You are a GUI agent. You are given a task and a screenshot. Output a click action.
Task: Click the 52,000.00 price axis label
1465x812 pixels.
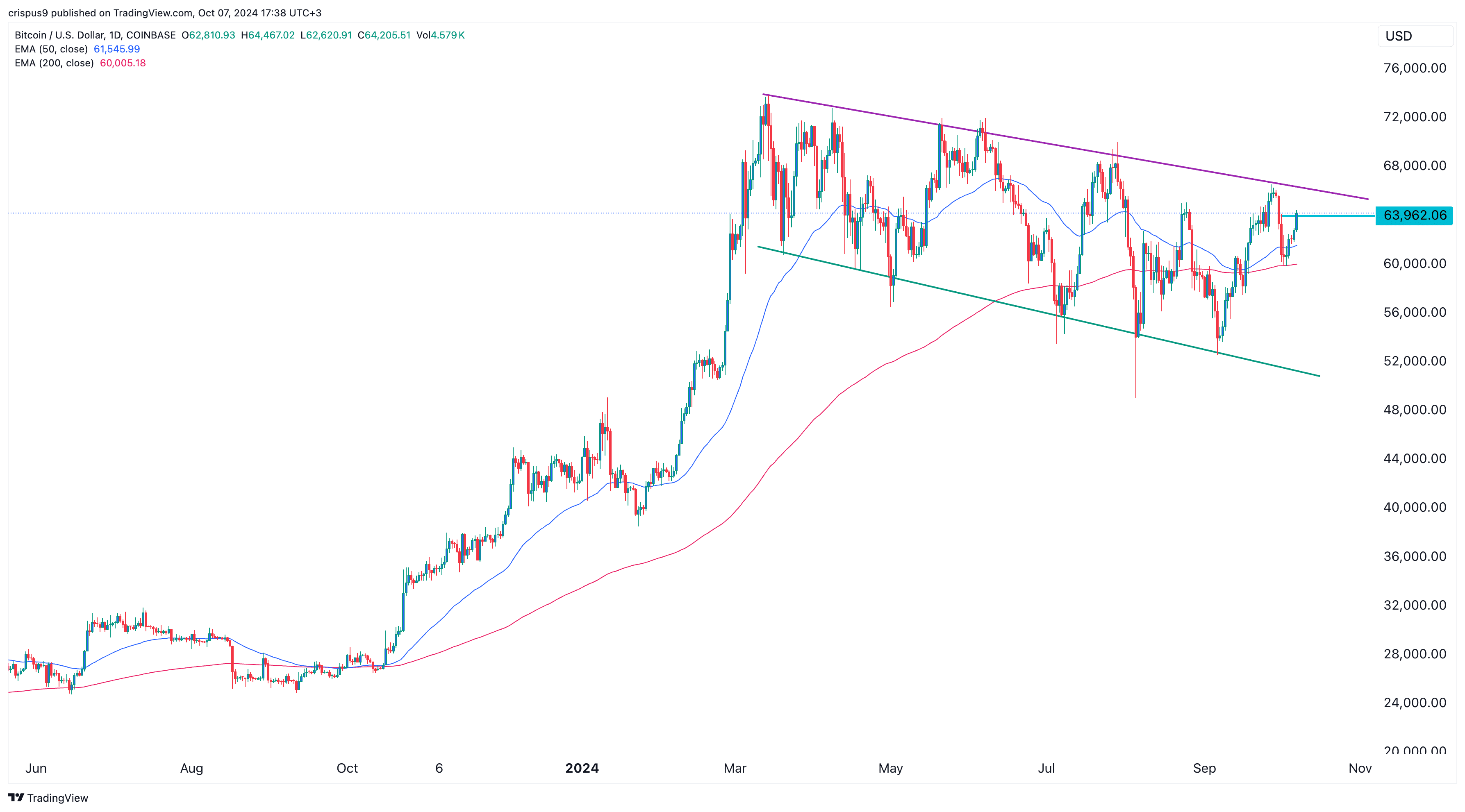(x=1415, y=361)
